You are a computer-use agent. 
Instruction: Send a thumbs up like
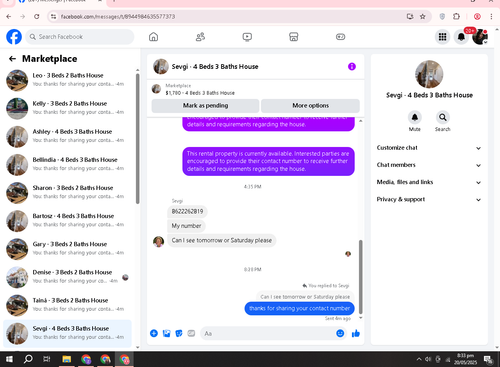pyautogui.click(x=356, y=333)
